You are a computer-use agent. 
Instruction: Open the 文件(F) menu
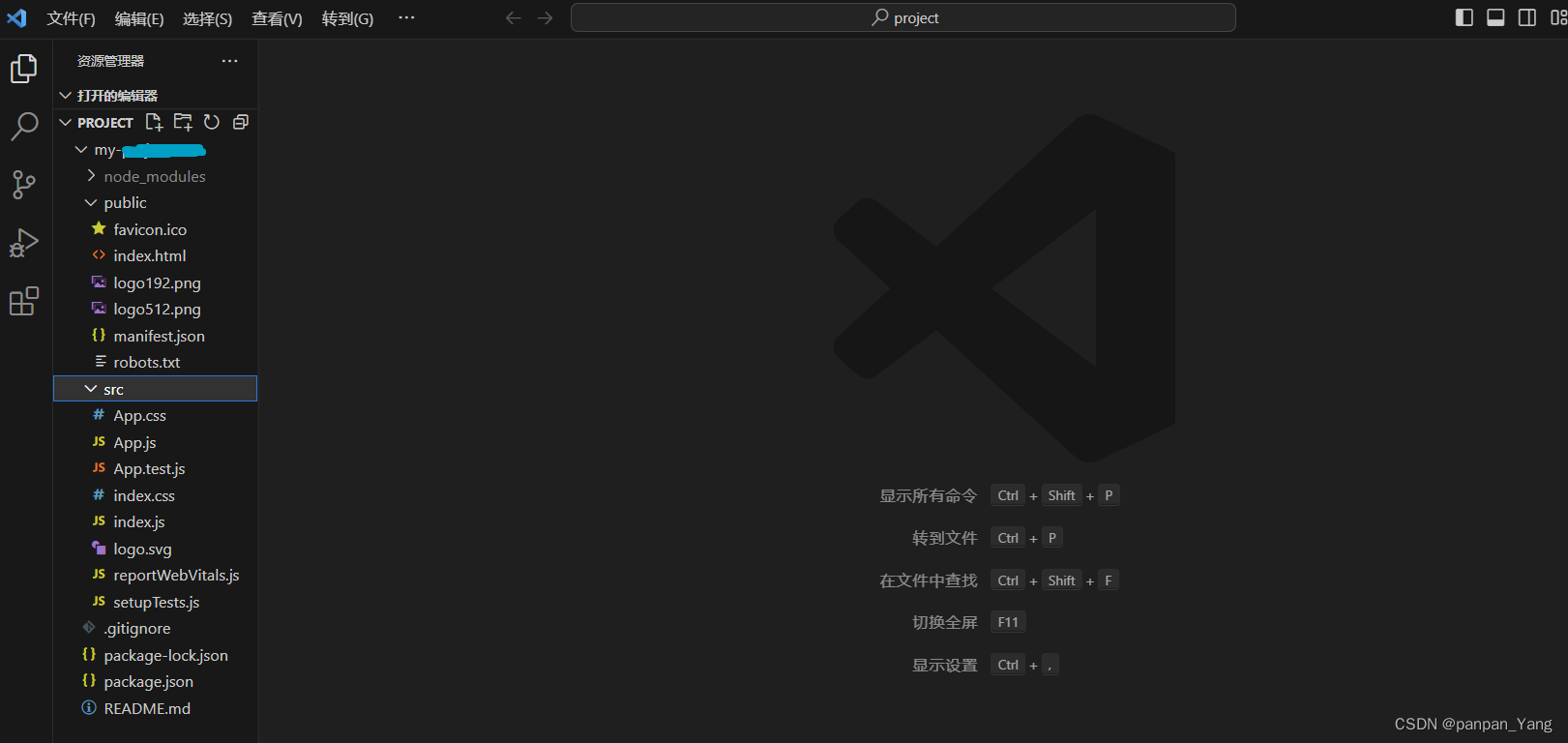pos(72,18)
